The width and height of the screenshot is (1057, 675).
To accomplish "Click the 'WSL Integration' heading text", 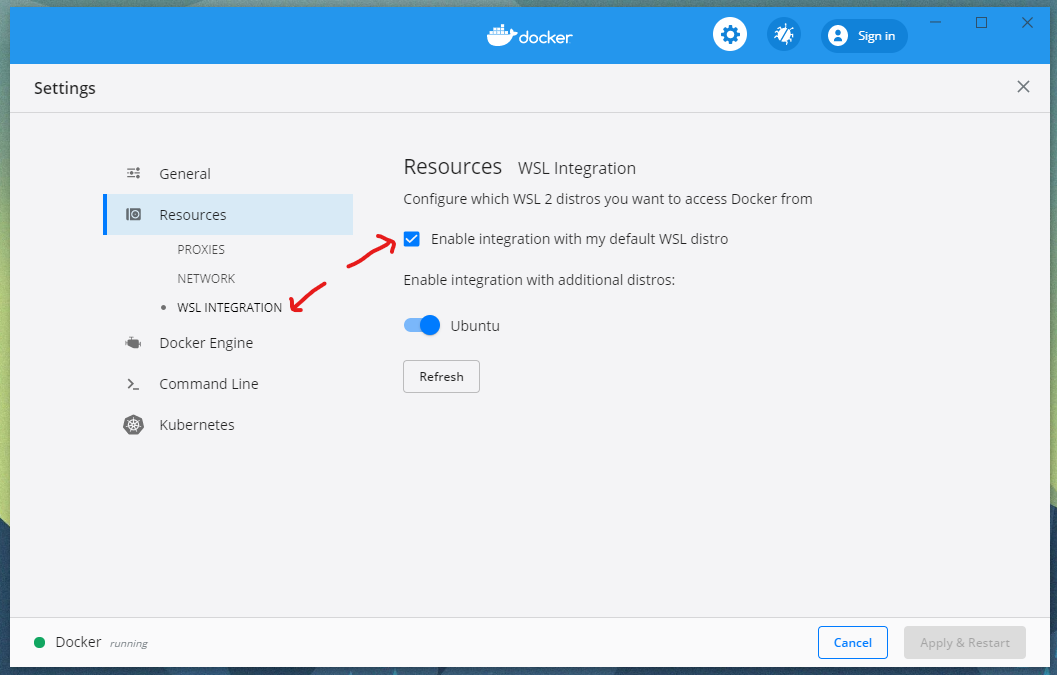I will tap(577, 168).
